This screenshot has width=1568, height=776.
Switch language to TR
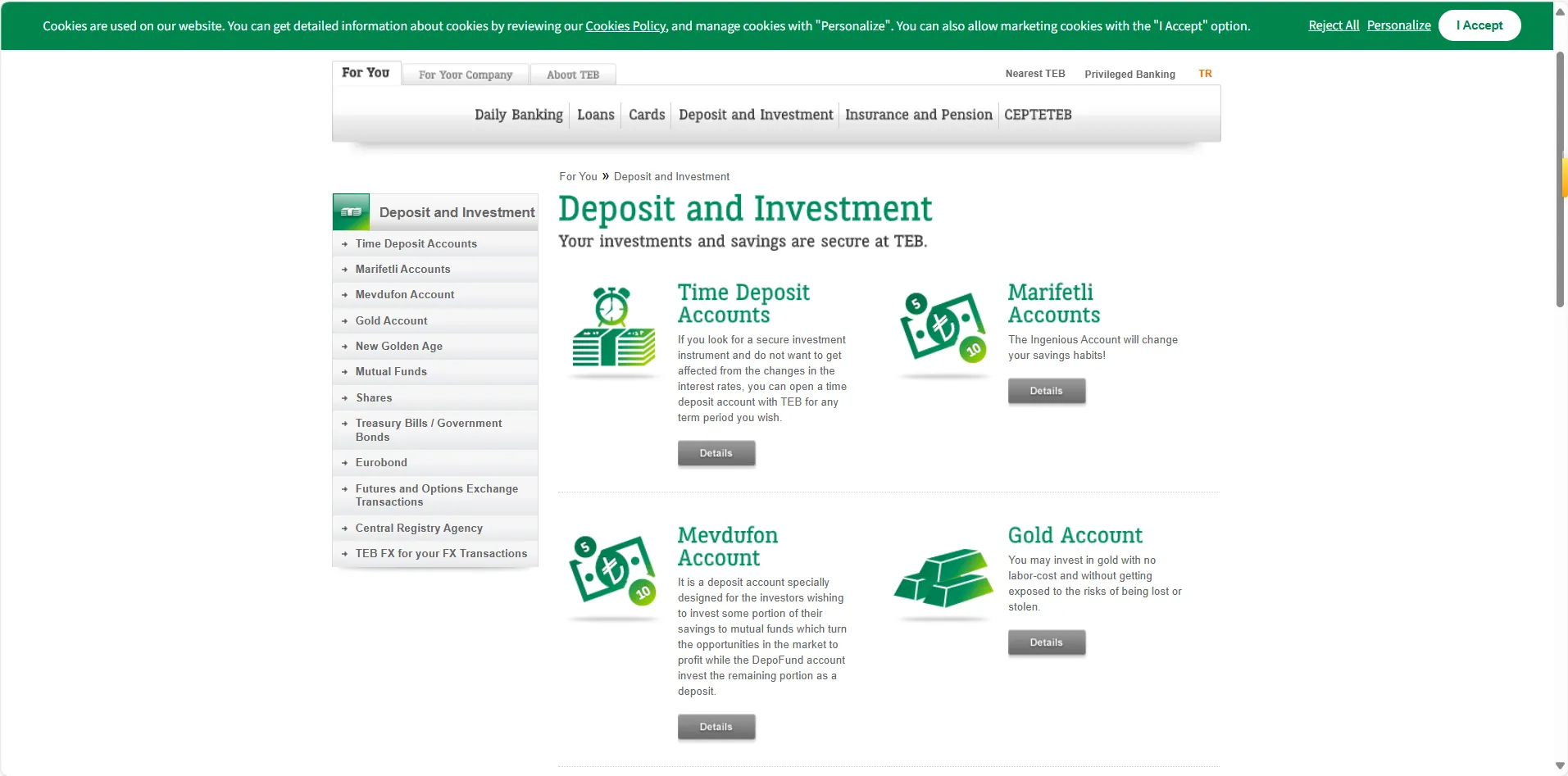[1205, 74]
